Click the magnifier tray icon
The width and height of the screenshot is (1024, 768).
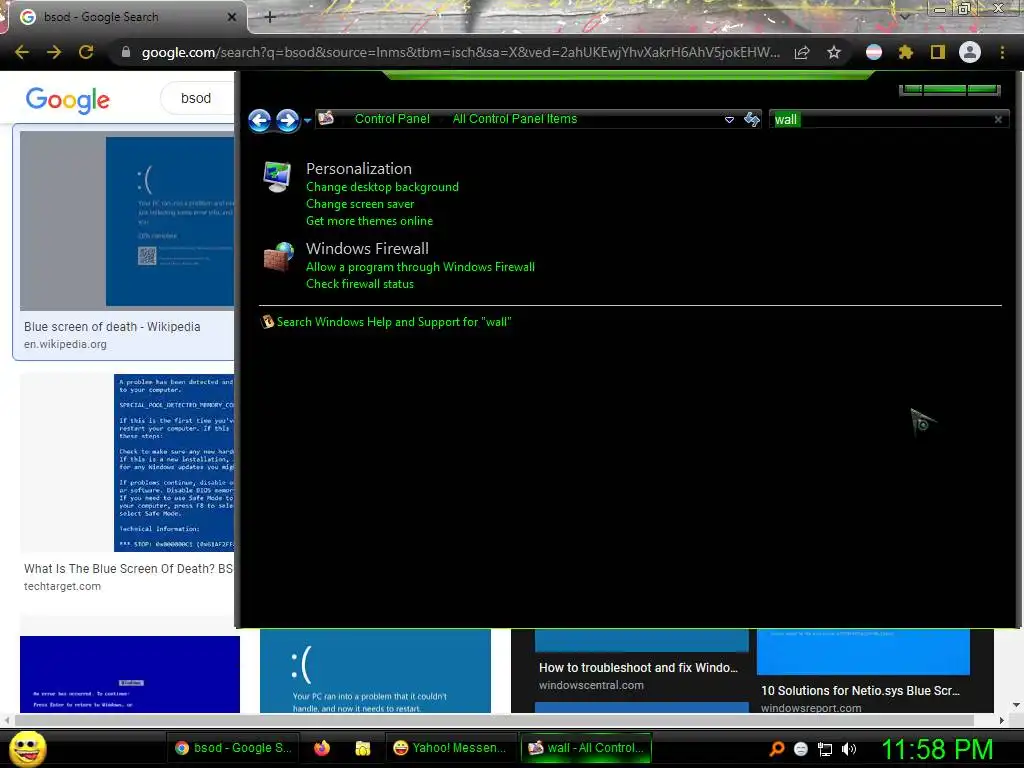tap(776, 749)
